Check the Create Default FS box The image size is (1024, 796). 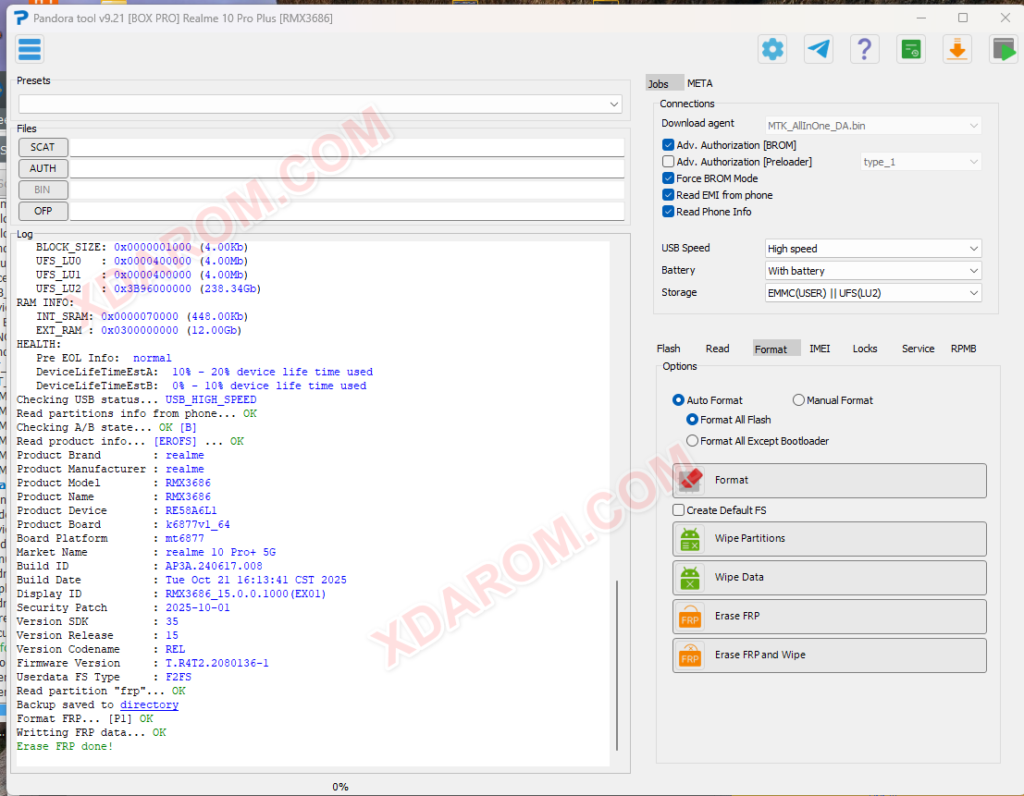click(x=679, y=510)
